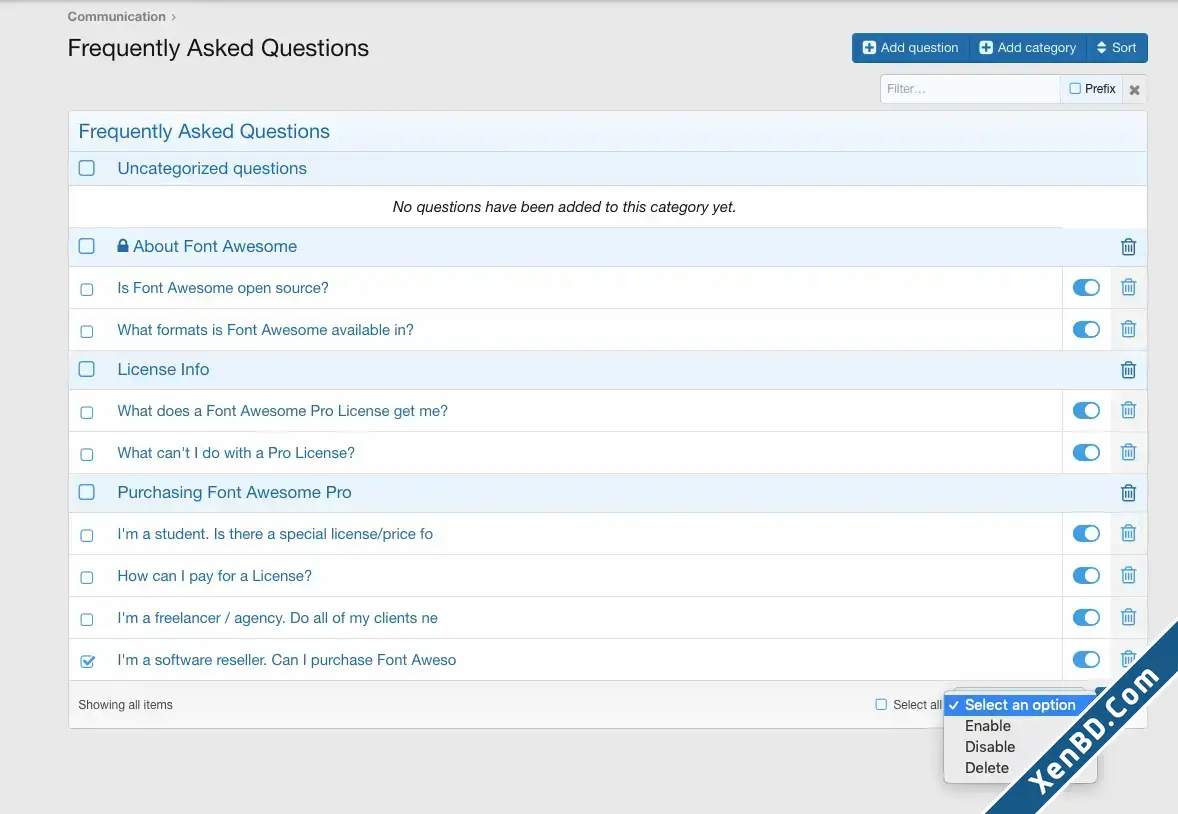Delete the 'I'm a student' question
Image resolution: width=1178 pixels, height=814 pixels.
coord(1128,534)
